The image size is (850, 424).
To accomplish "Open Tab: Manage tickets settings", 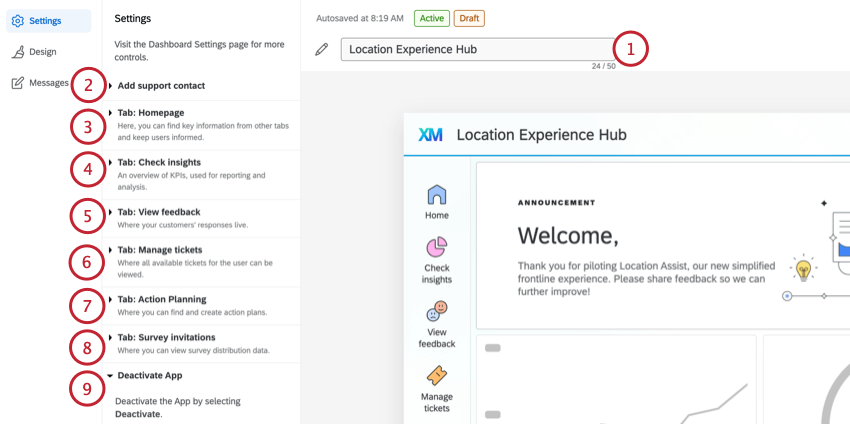I will coord(201,262).
